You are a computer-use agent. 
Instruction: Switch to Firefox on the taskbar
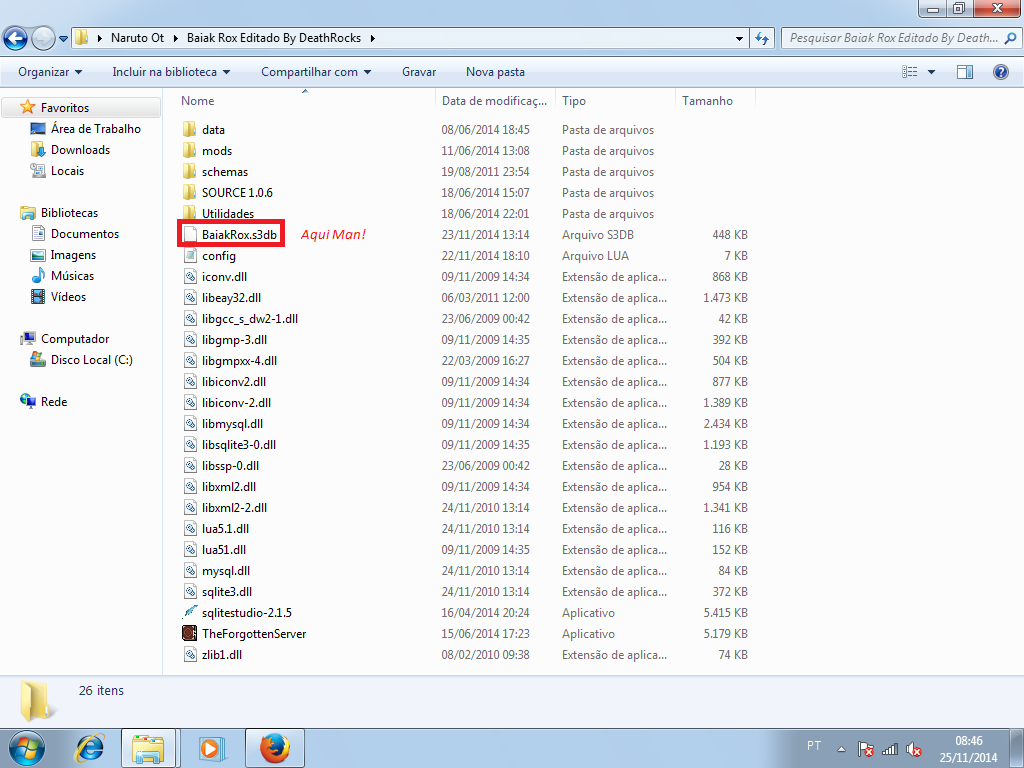pyautogui.click(x=274, y=748)
